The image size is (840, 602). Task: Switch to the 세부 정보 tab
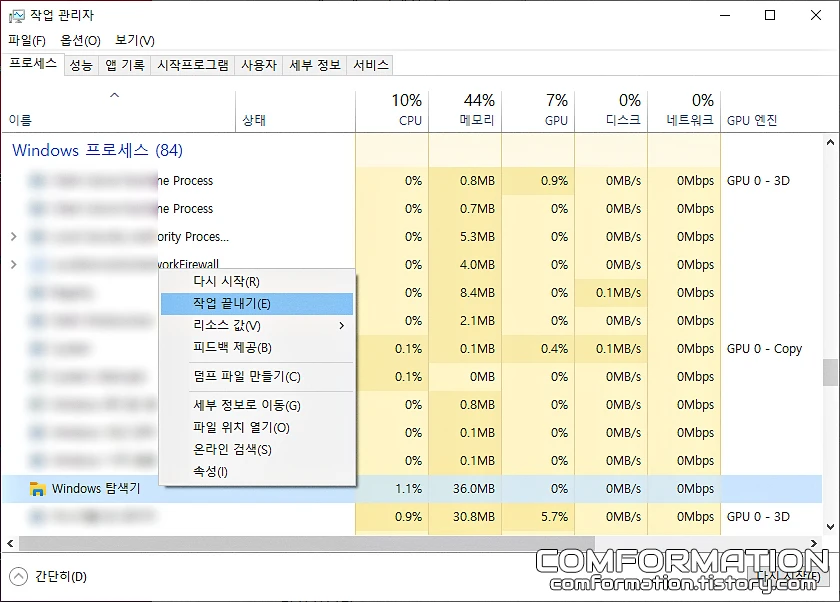pos(315,65)
